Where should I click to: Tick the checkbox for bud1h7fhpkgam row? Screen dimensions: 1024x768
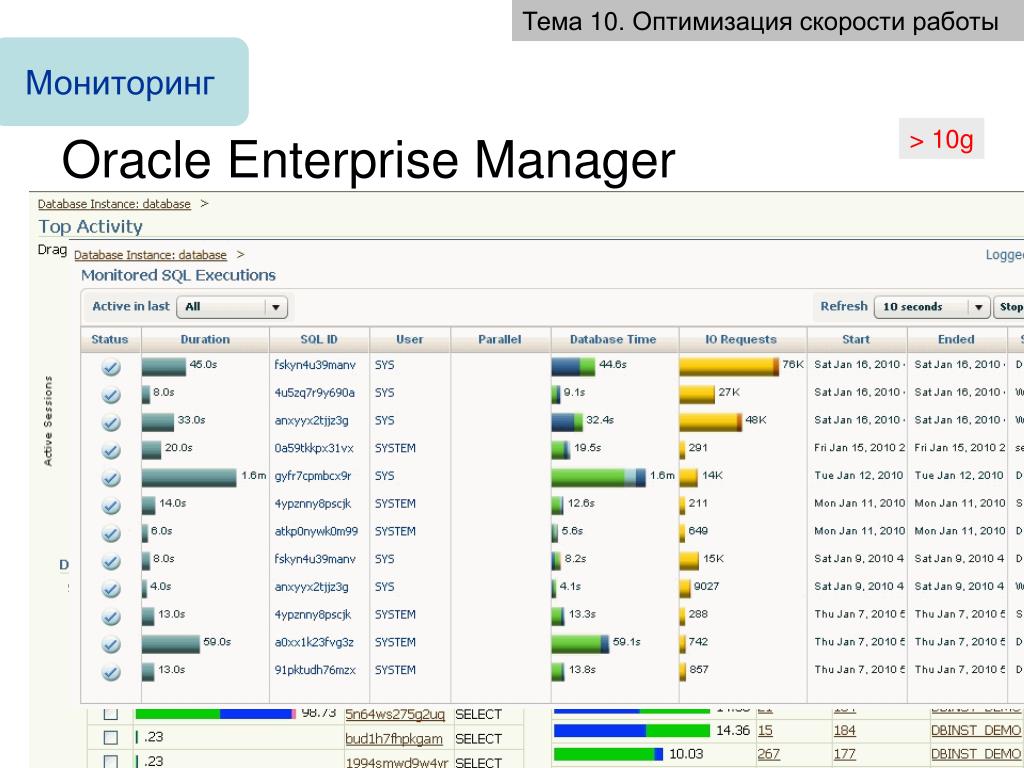(111, 737)
